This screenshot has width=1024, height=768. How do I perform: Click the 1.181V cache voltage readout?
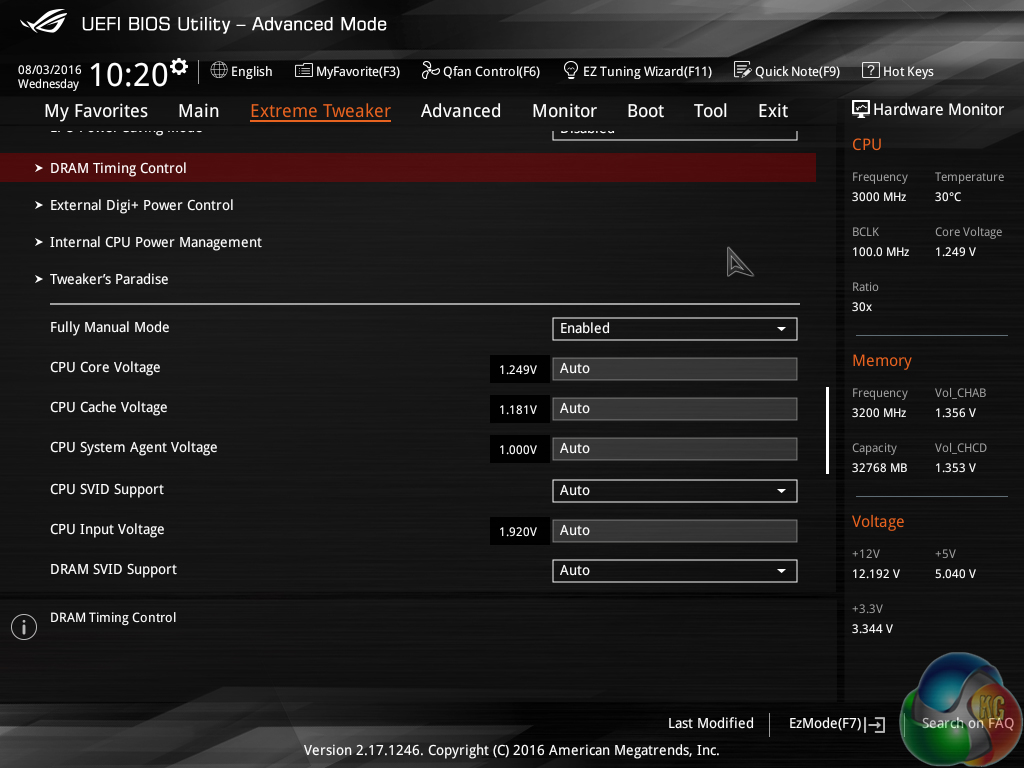[x=519, y=410]
